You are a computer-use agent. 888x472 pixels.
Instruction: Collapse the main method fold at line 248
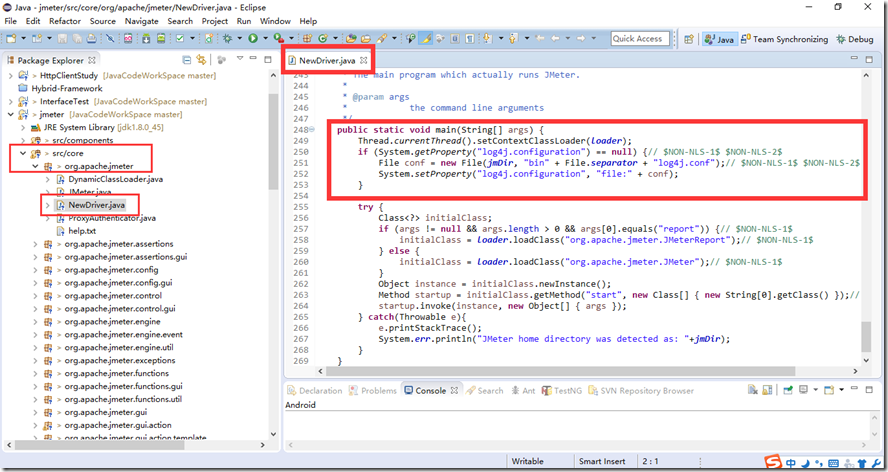pyautogui.click(x=312, y=130)
